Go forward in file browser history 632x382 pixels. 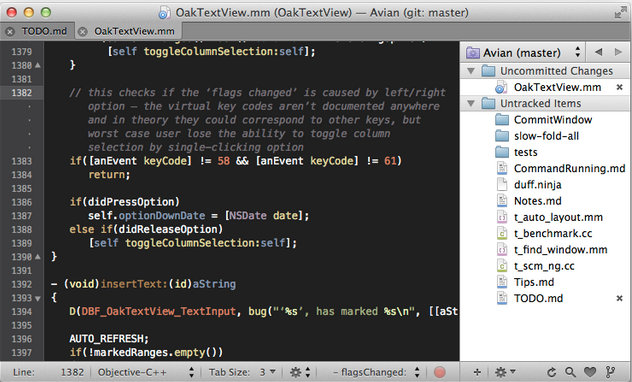pyautogui.click(x=618, y=52)
